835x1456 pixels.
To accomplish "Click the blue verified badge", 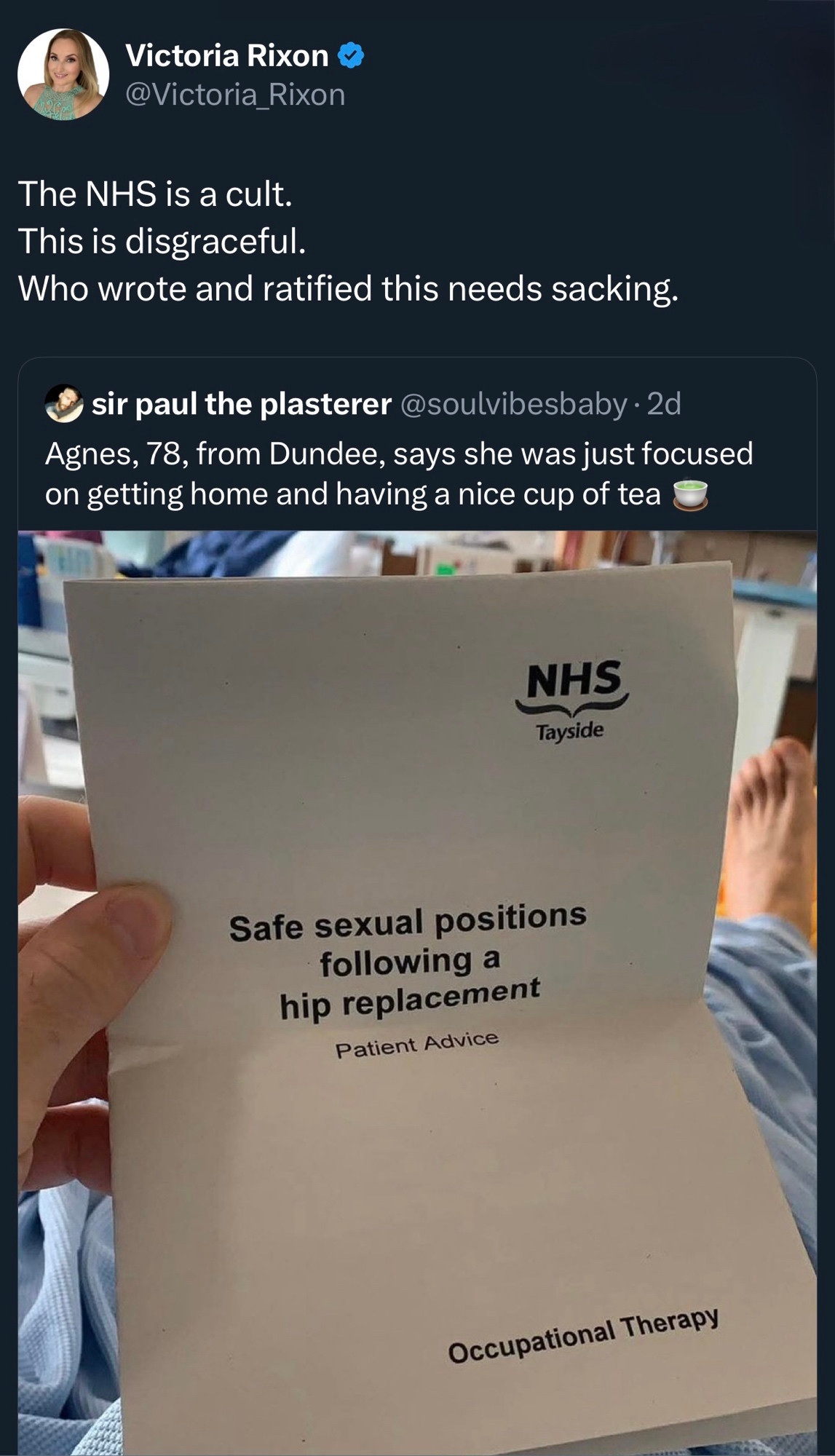I will [x=352, y=56].
